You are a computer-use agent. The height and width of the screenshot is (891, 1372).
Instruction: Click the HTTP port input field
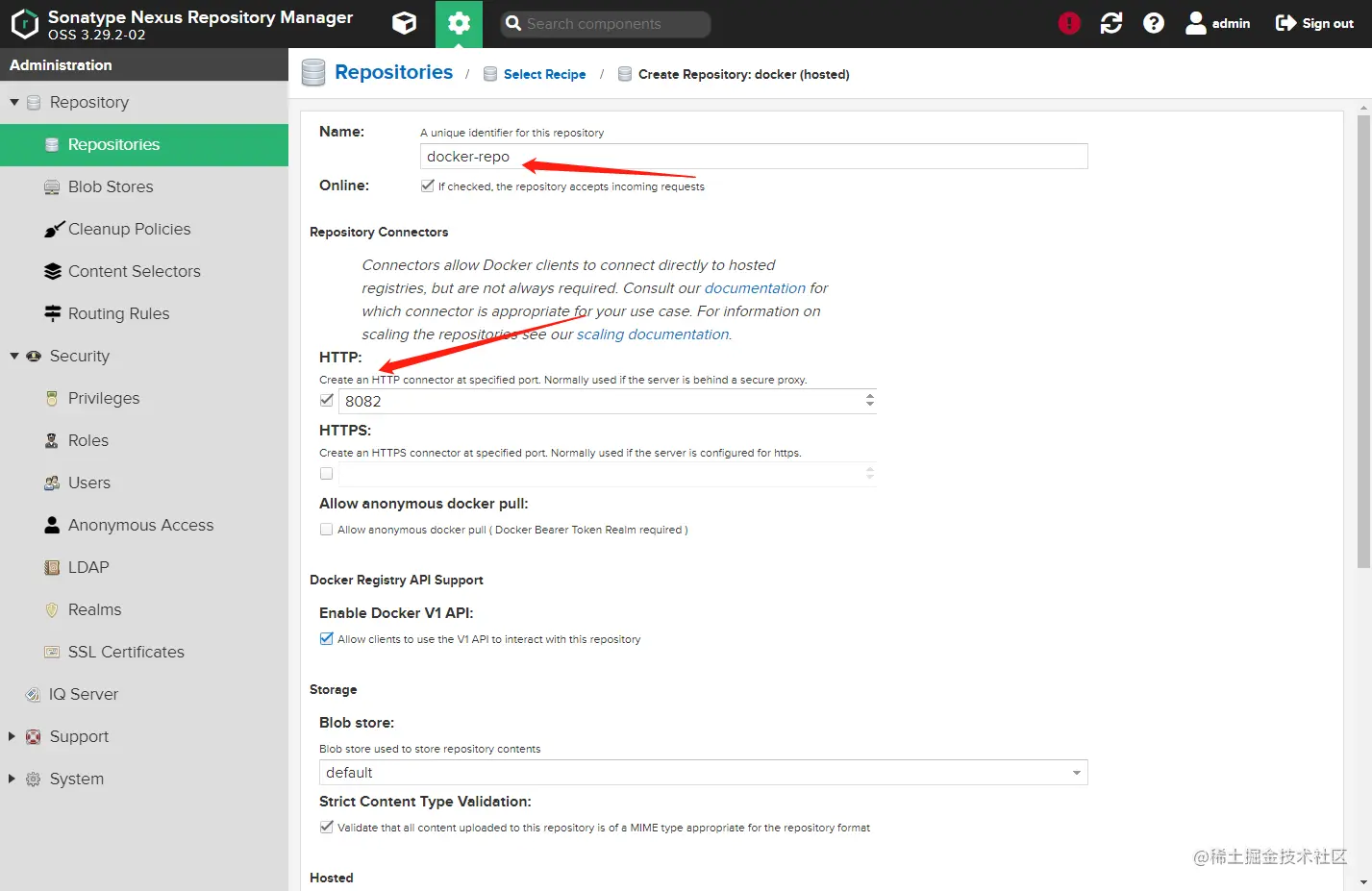click(x=601, y=401)
